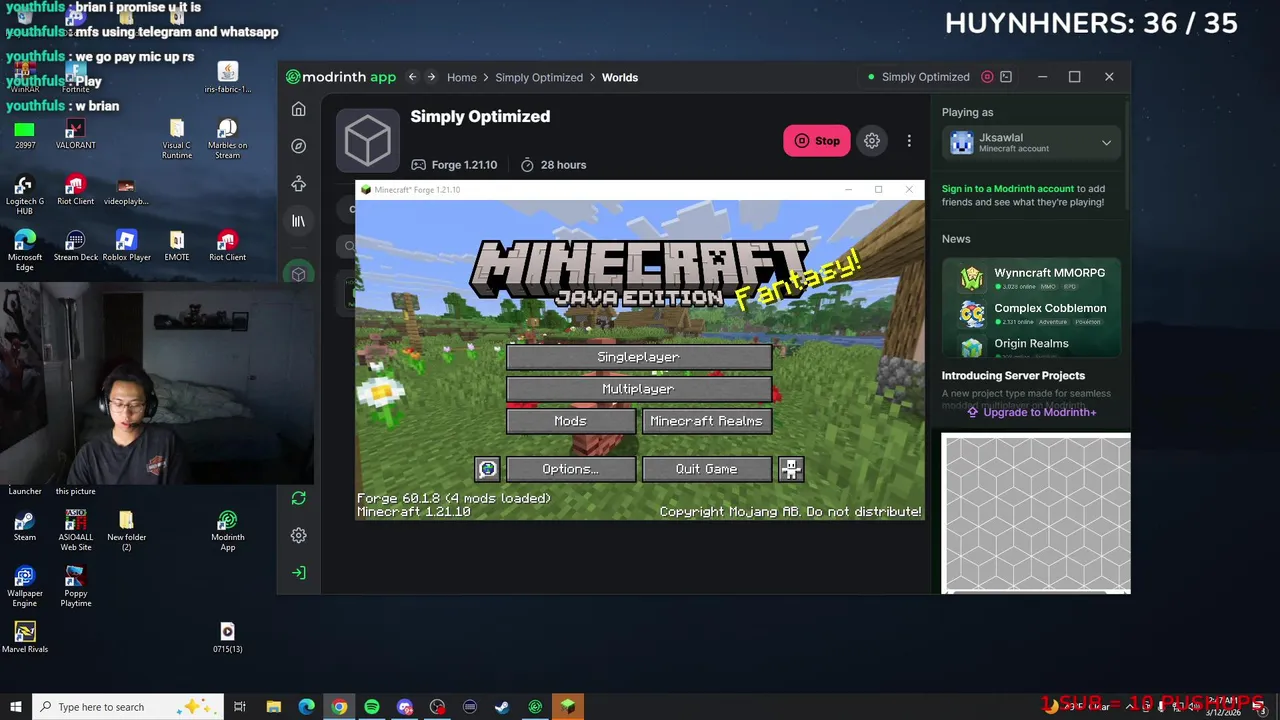Open Poppy Playtime desktop shortcut
The height and width of the screenshot is (720, 1280).
pos(75,587)
